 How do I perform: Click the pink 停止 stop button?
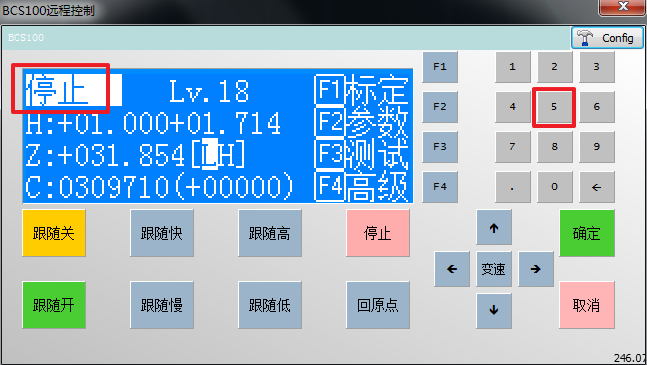pyautogui.click(x=378, y=233)
